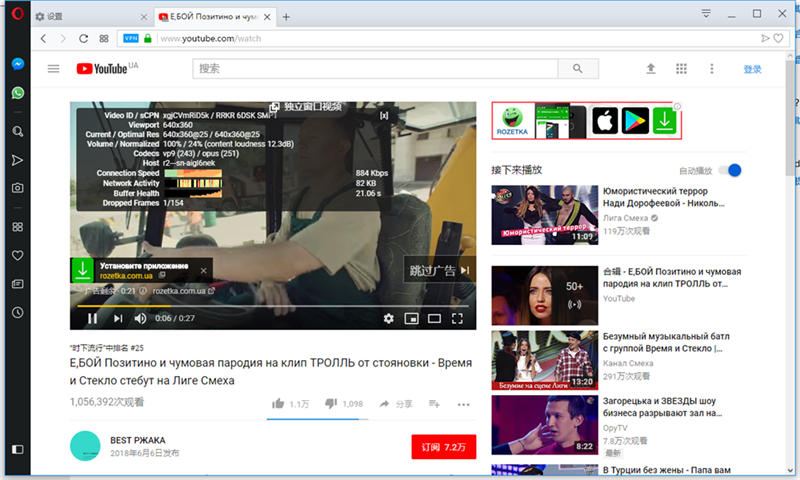The image size is (800, 480).
Task: Toggle the sidebar panel at bottom left
Action: (x=17, y=449)
